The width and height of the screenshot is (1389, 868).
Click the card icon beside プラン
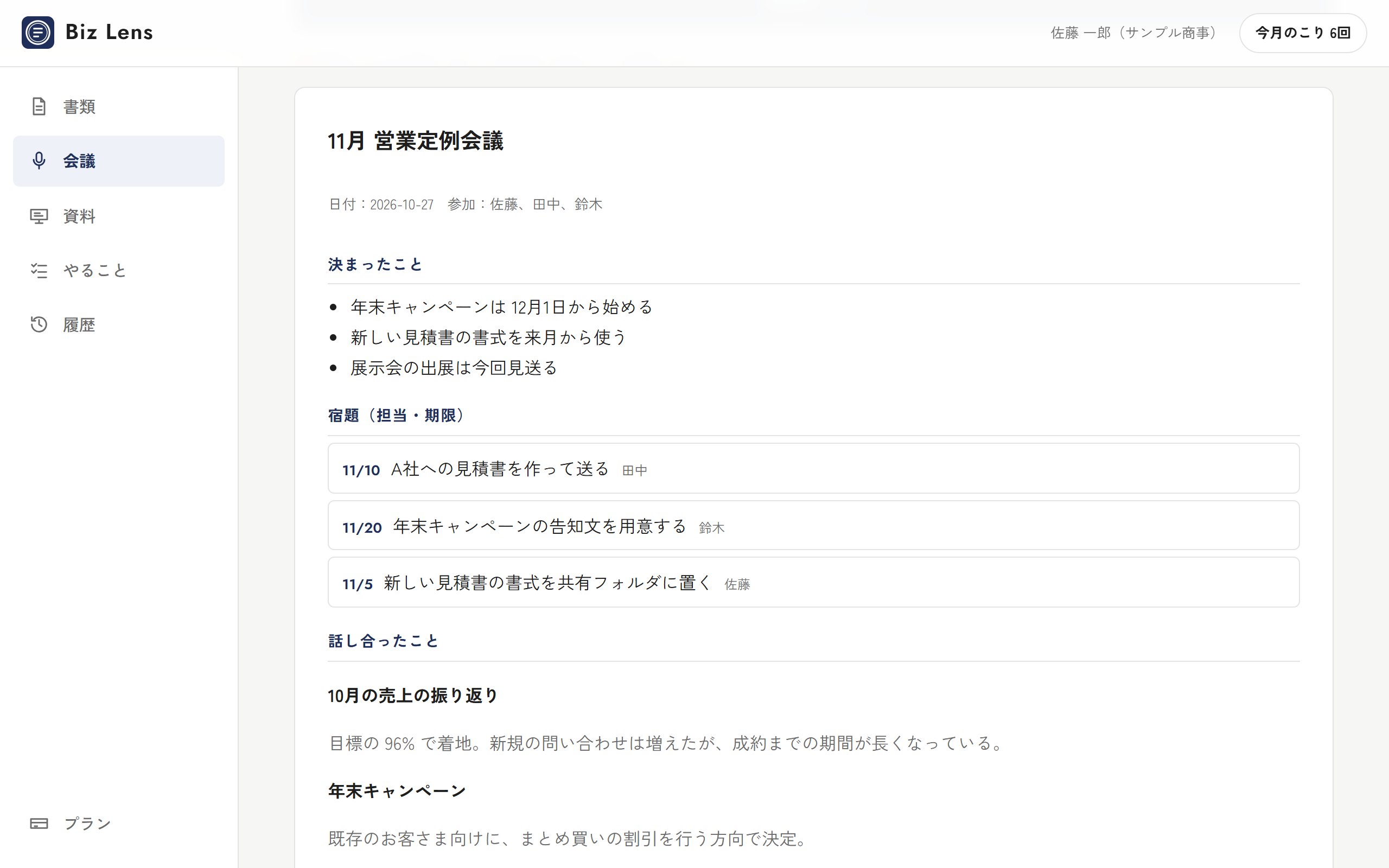point(39,823)
